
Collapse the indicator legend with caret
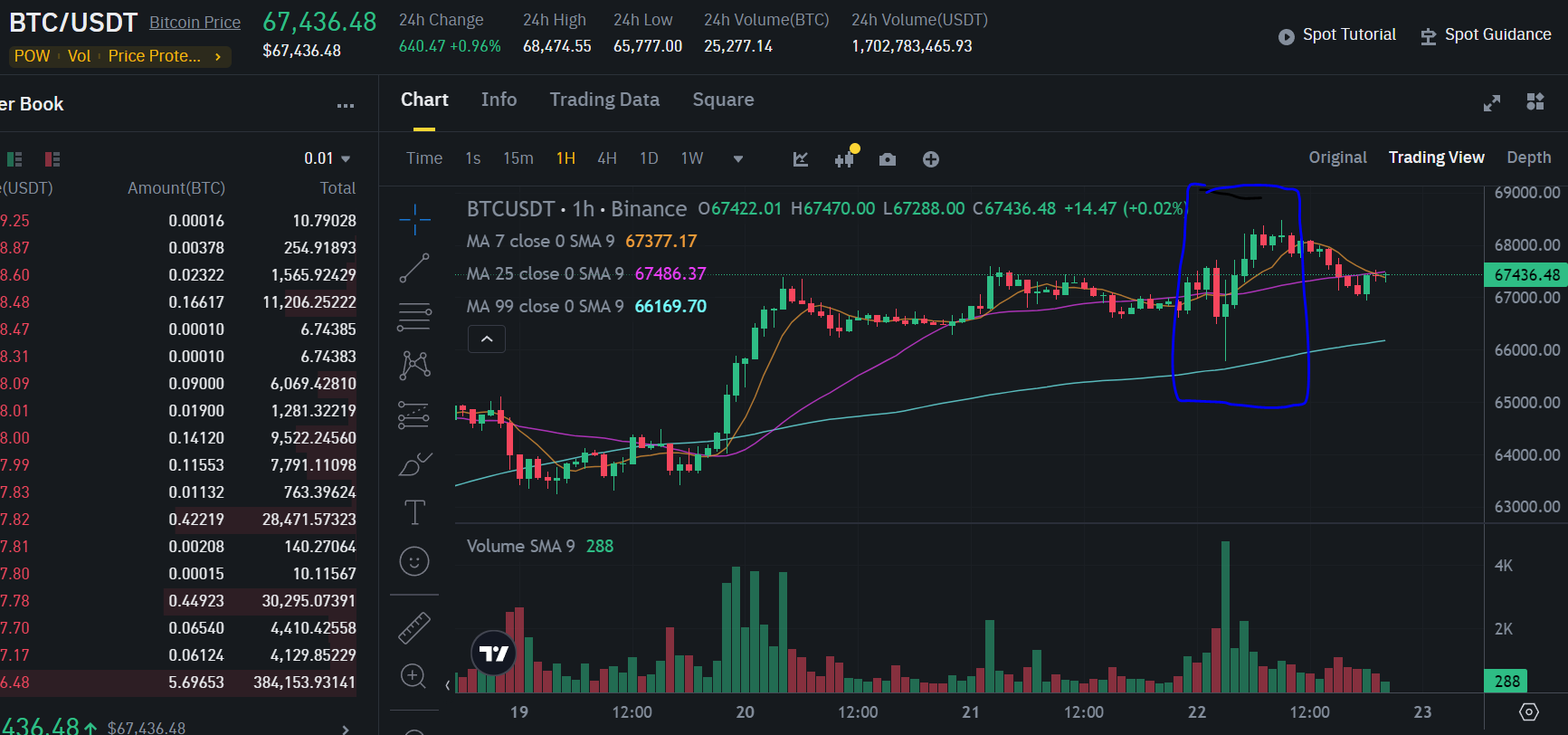pyautogui.click(x=487, y=339)
